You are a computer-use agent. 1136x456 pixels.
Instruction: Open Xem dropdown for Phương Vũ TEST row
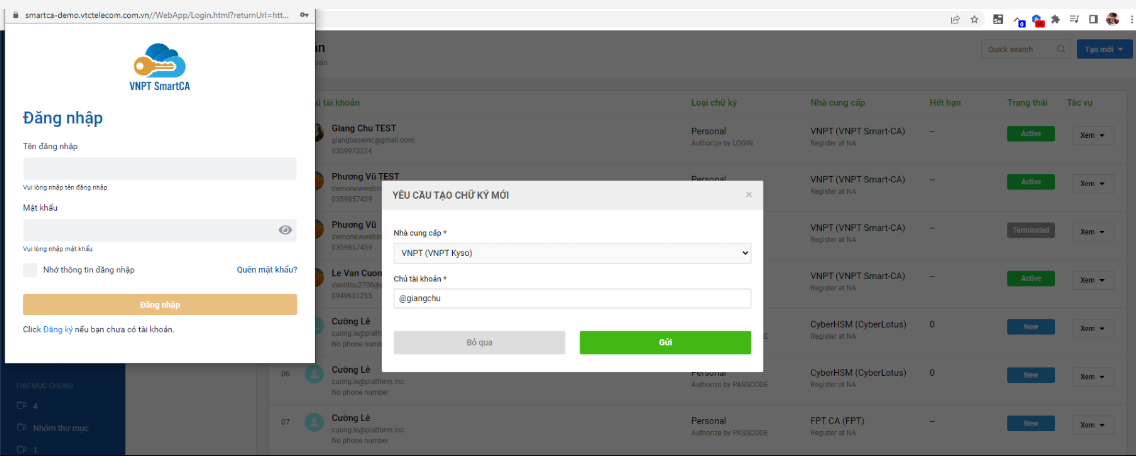coord(1093,183)
